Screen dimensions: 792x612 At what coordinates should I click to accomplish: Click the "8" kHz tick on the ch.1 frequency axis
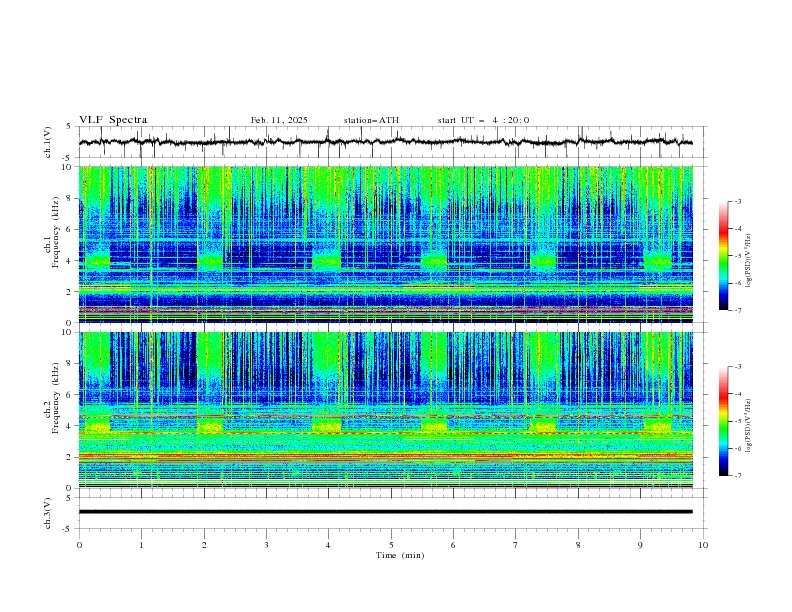point(71,198)
